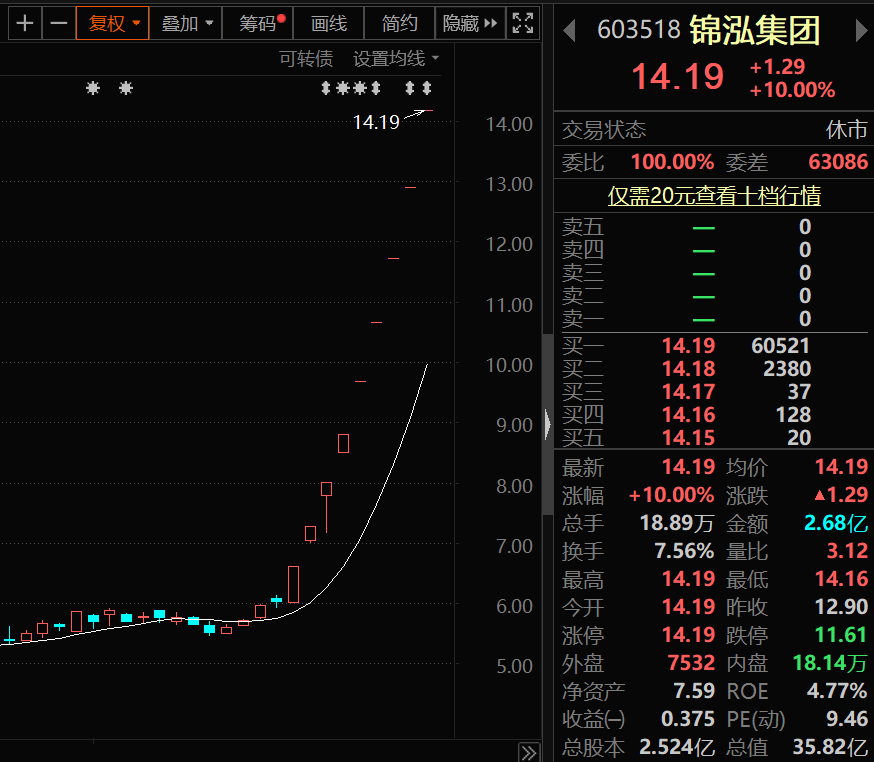Open 仅需20元查看十档行情 link
Image resolution: width=874 pixels, height=762 pixels.
point(714,196)
